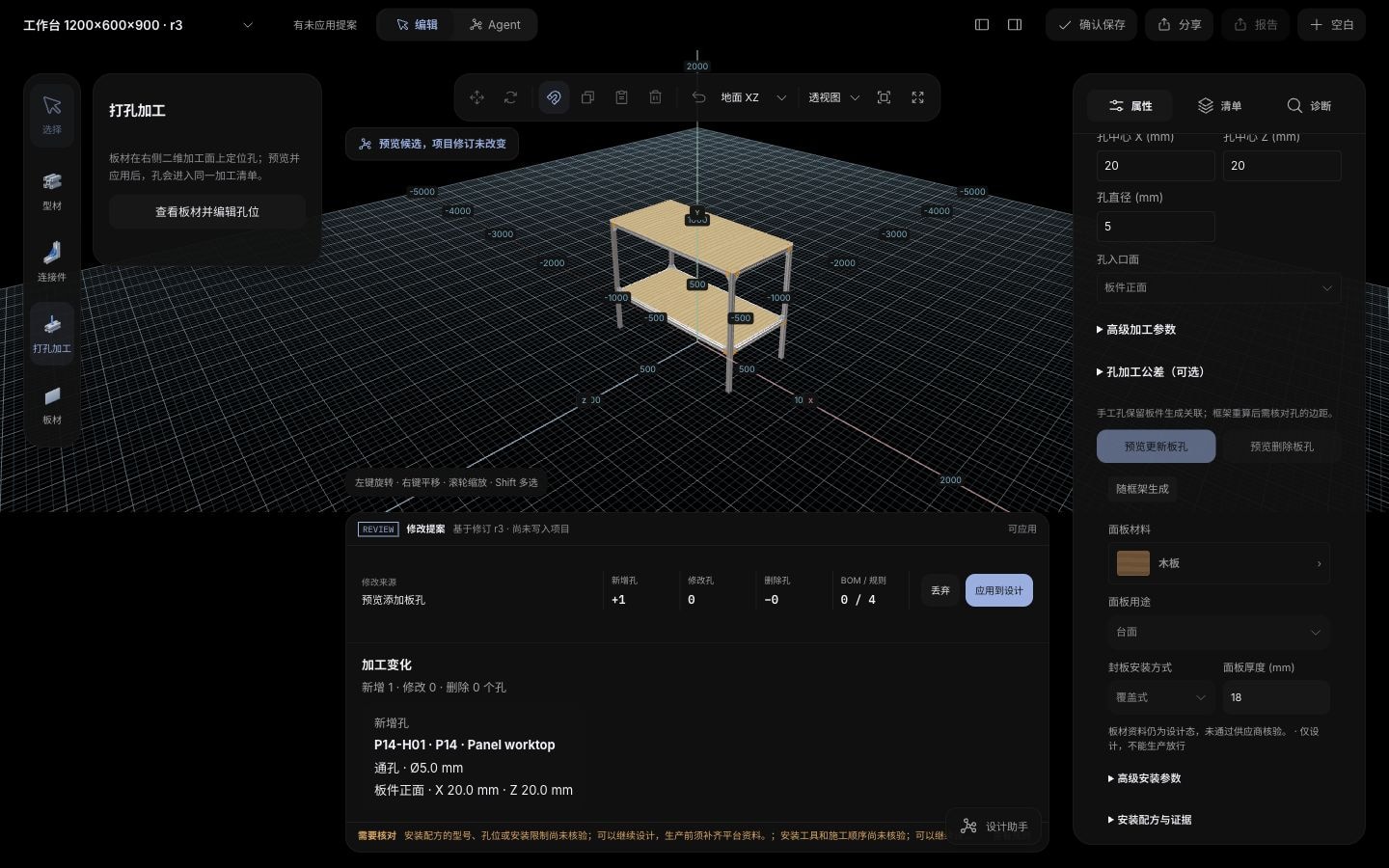Image resolution: width=1389 pixels, height=868 pixels.
Task: Open the 面板用途 台面 dropdown
Action: pos(1218,632)
